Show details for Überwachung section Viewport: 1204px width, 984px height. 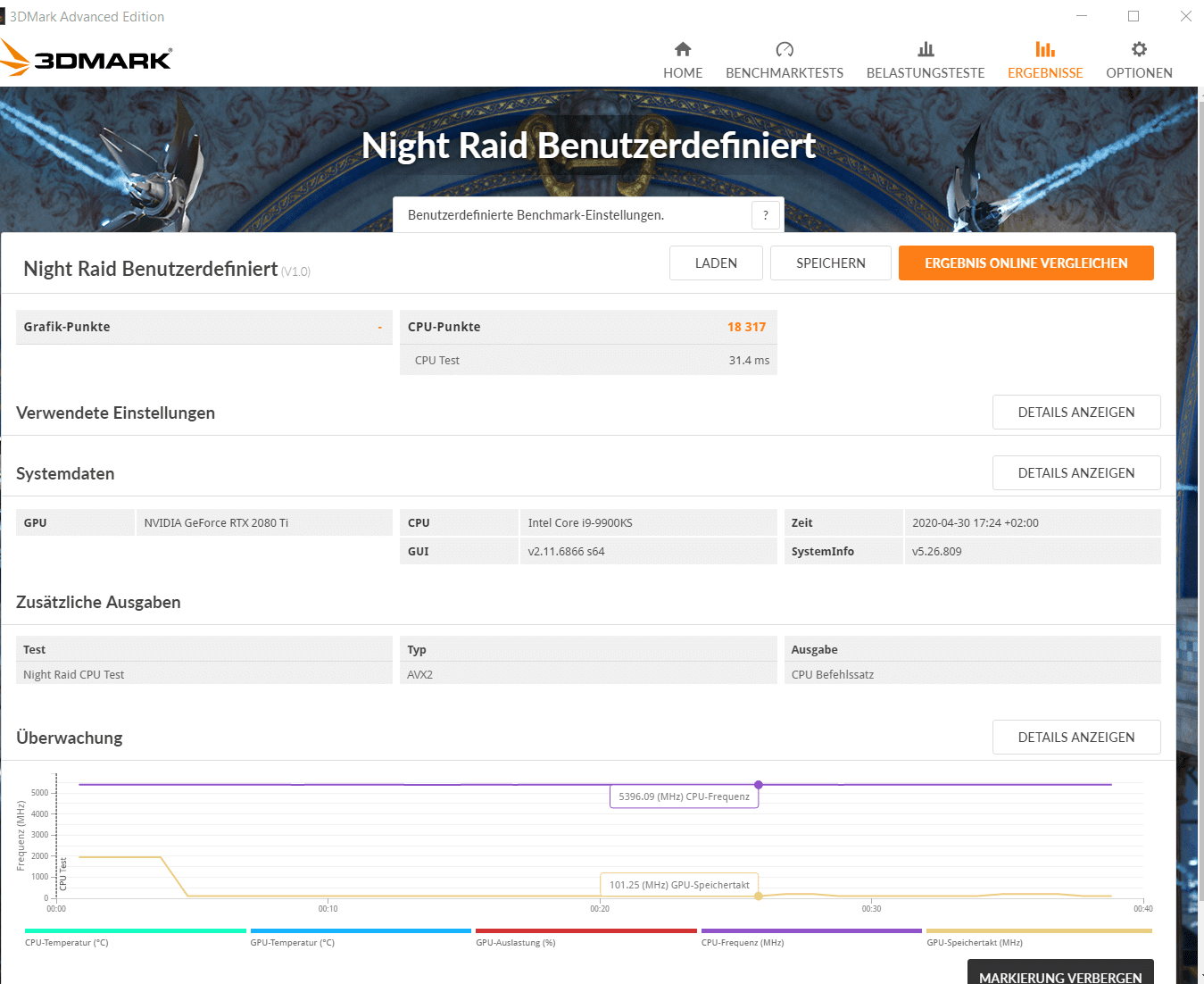pos(1076,738)
